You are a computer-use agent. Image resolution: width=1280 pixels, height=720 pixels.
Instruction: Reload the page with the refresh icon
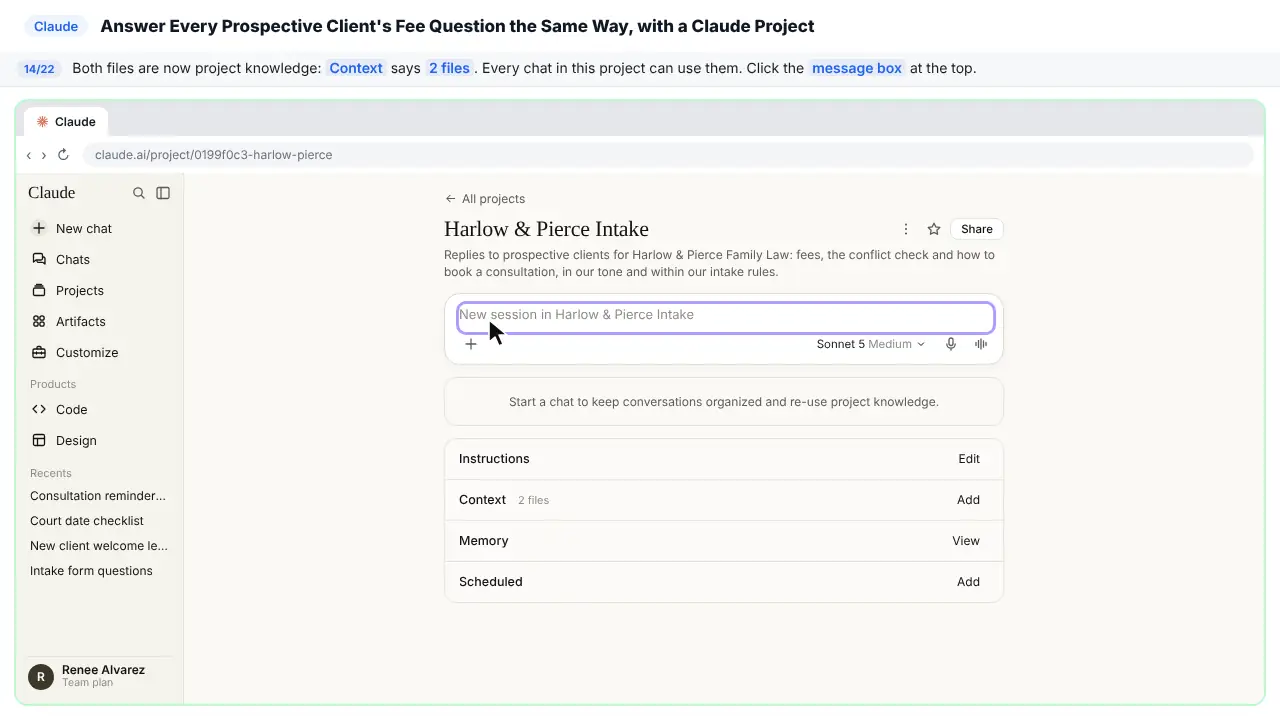tap(63, 155)
